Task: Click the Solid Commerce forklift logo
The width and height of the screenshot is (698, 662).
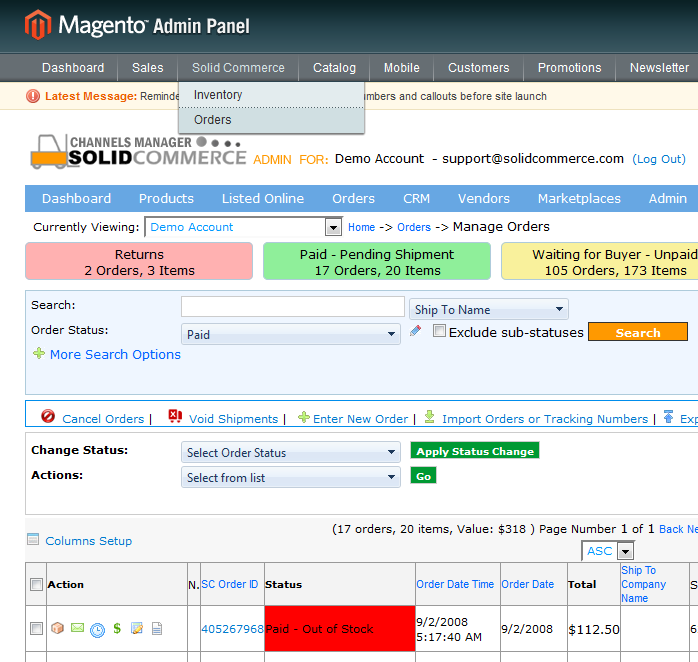Action: (48, 152)
